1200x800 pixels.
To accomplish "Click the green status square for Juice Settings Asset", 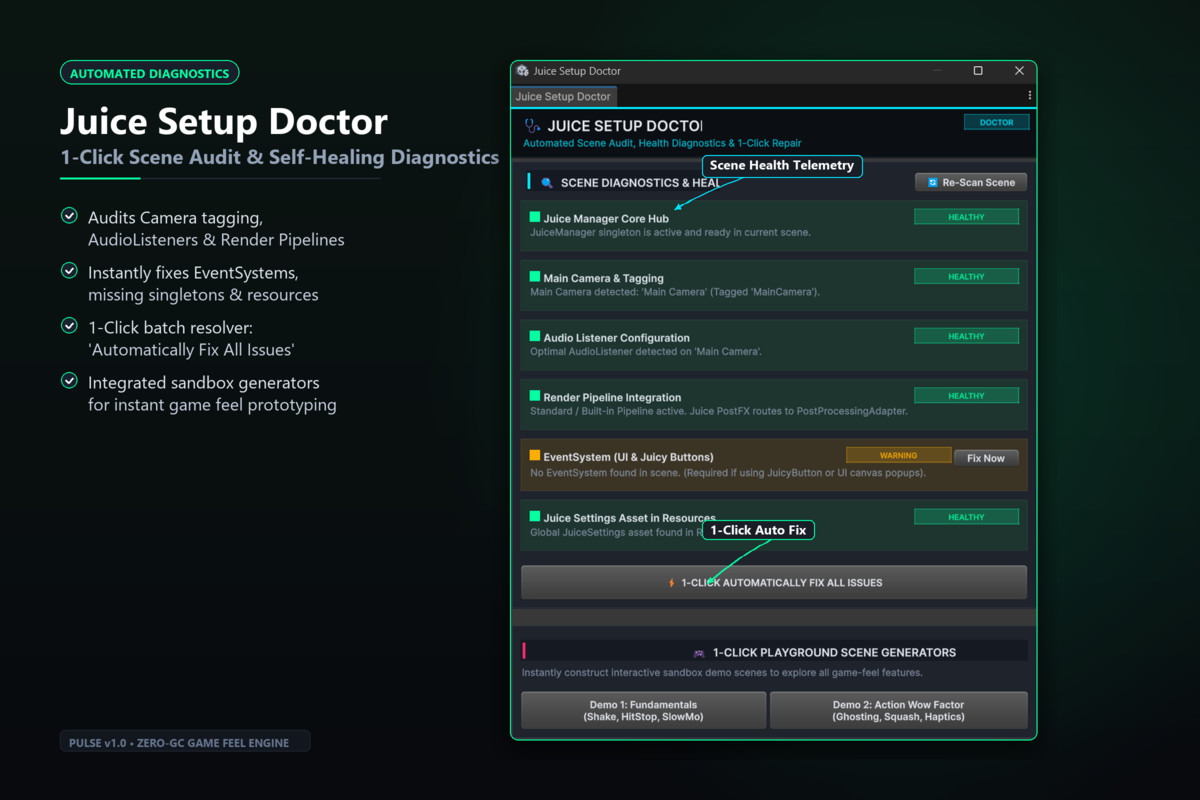I will pyautogui.click(x=535, y=517).
